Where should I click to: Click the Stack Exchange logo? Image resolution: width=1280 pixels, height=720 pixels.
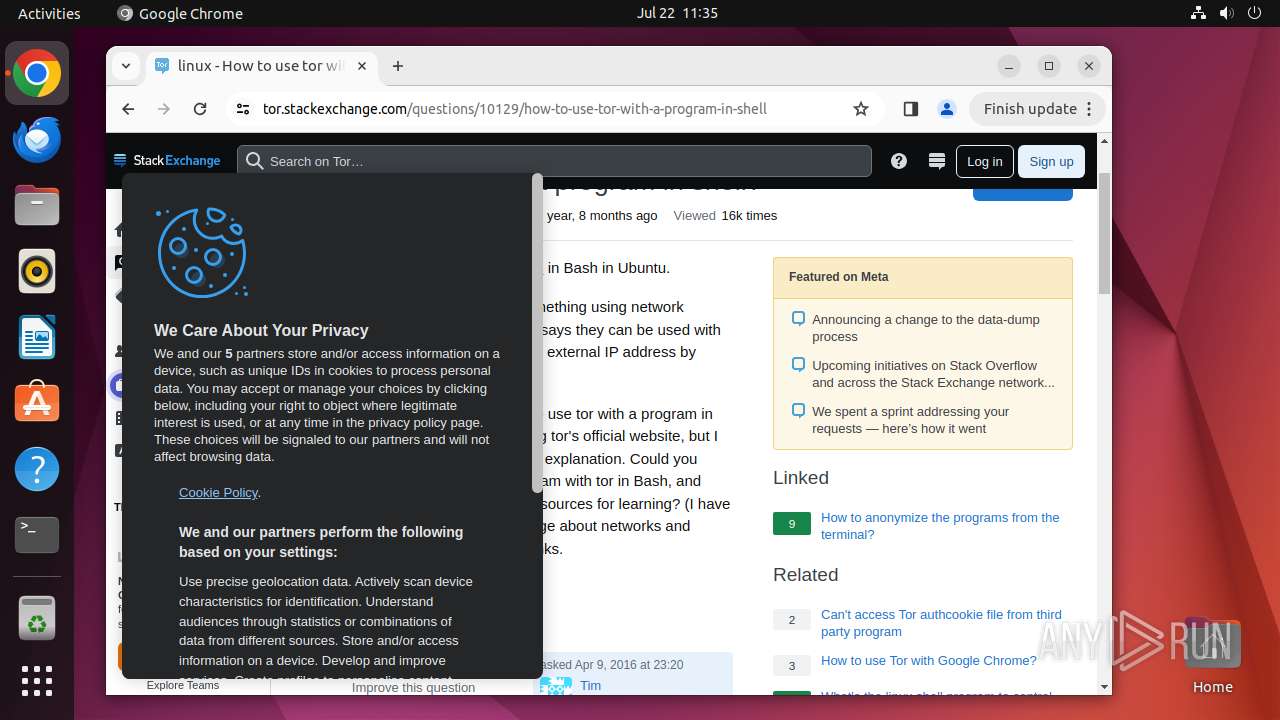coord(167,160)
